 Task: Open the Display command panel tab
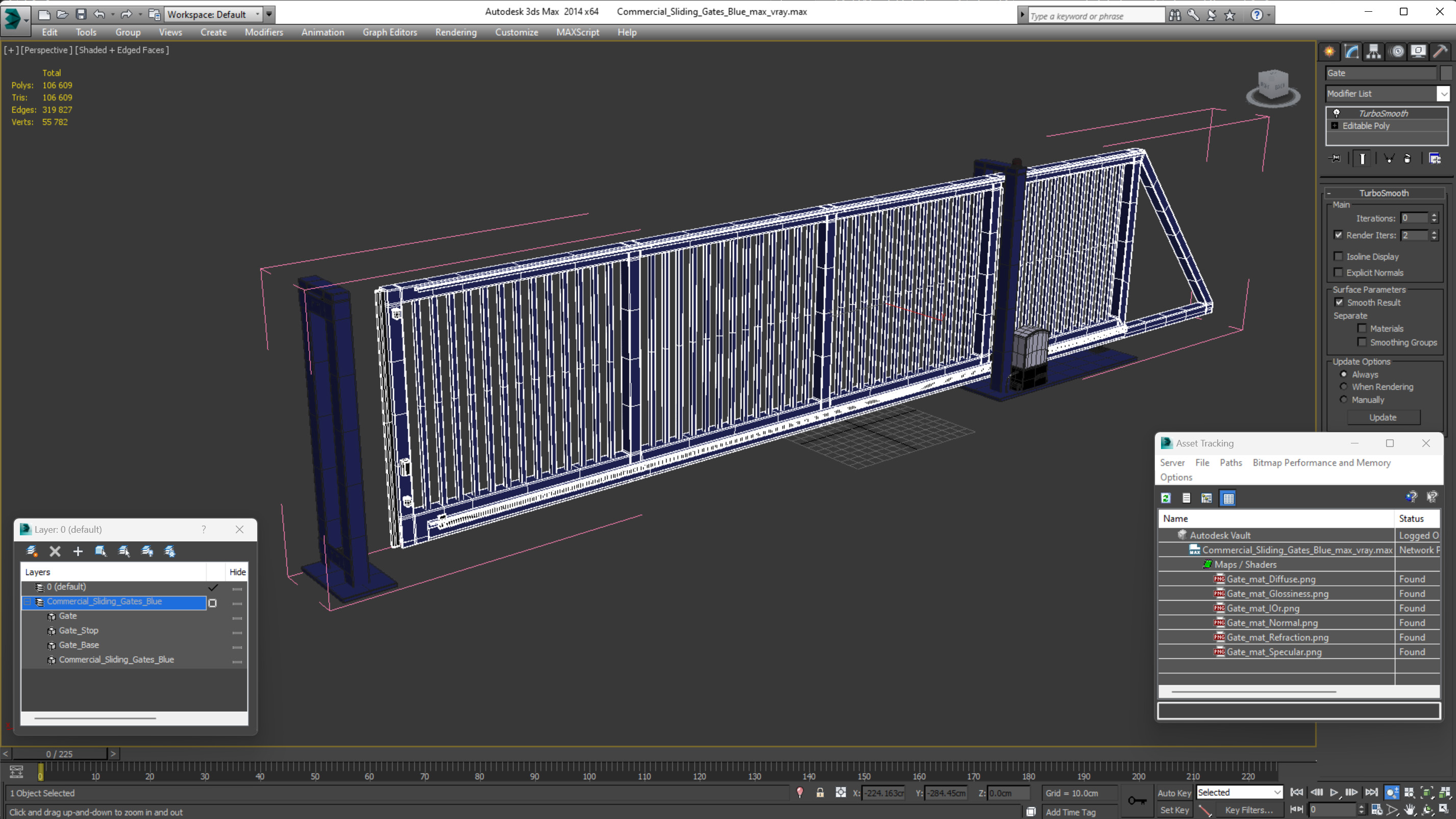pos(1418,52)
